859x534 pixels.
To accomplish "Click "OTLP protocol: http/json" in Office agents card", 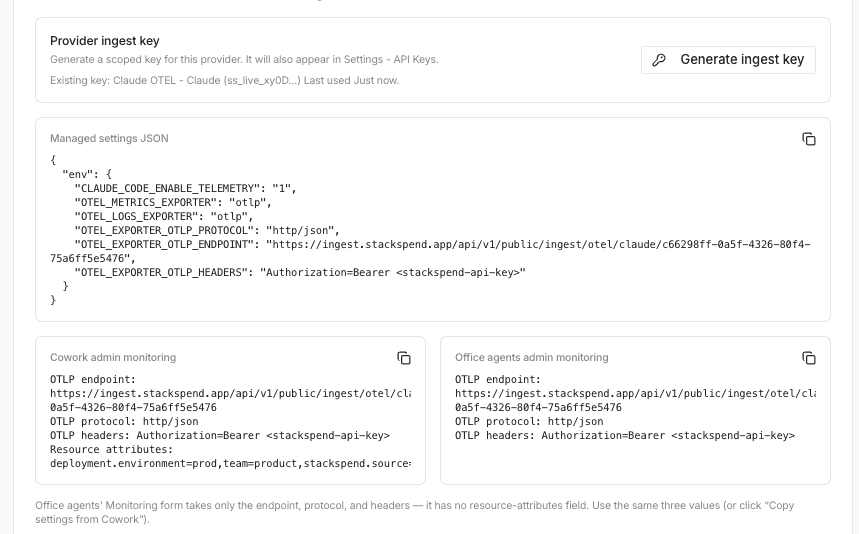I will tap(529, 422).
